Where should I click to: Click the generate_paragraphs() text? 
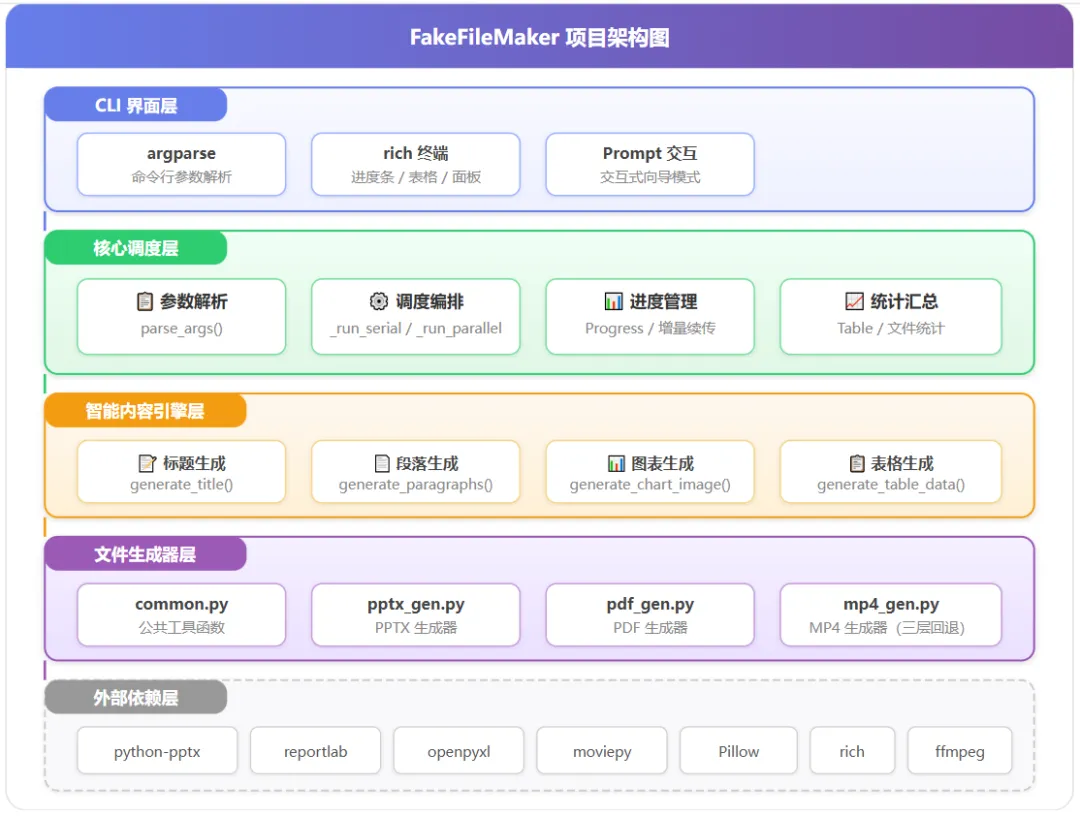tap(415, 485)
